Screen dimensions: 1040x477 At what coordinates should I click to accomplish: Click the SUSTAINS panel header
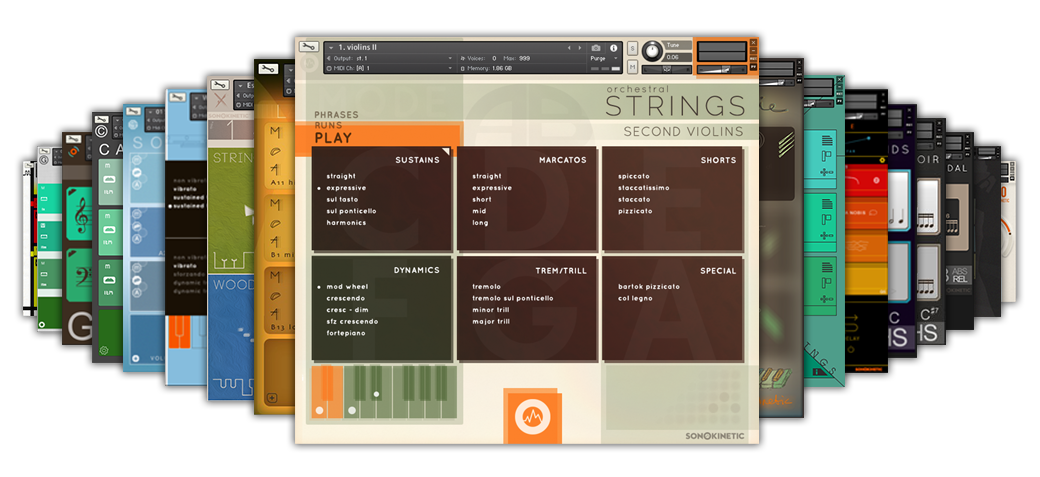[x=417, y=160]
